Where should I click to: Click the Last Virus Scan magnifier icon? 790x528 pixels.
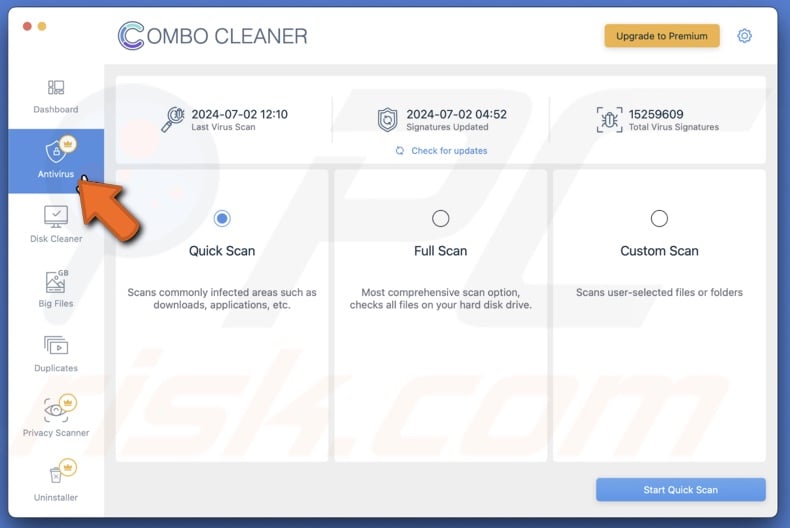click(x=172, y=119)
